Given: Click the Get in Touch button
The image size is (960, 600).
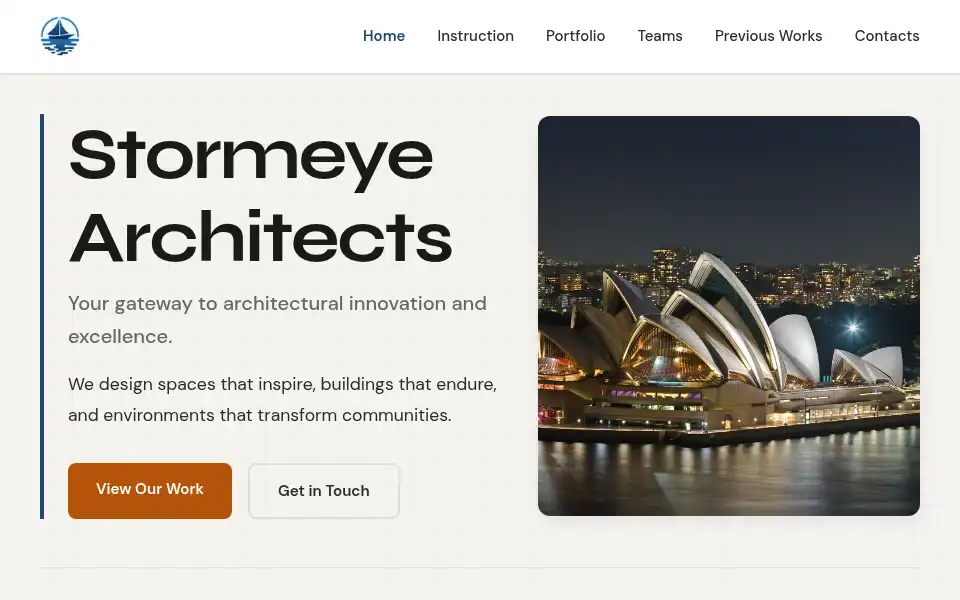Looking at the screenshot, I should pos(324,490).
